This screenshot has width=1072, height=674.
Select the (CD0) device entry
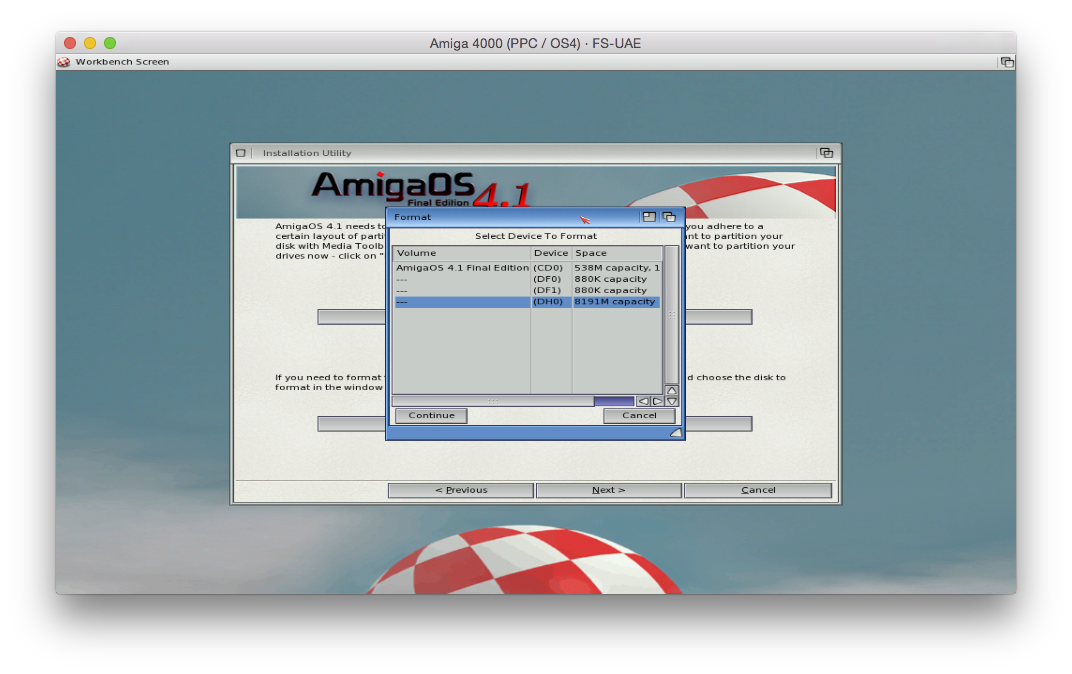click(548, 268)
